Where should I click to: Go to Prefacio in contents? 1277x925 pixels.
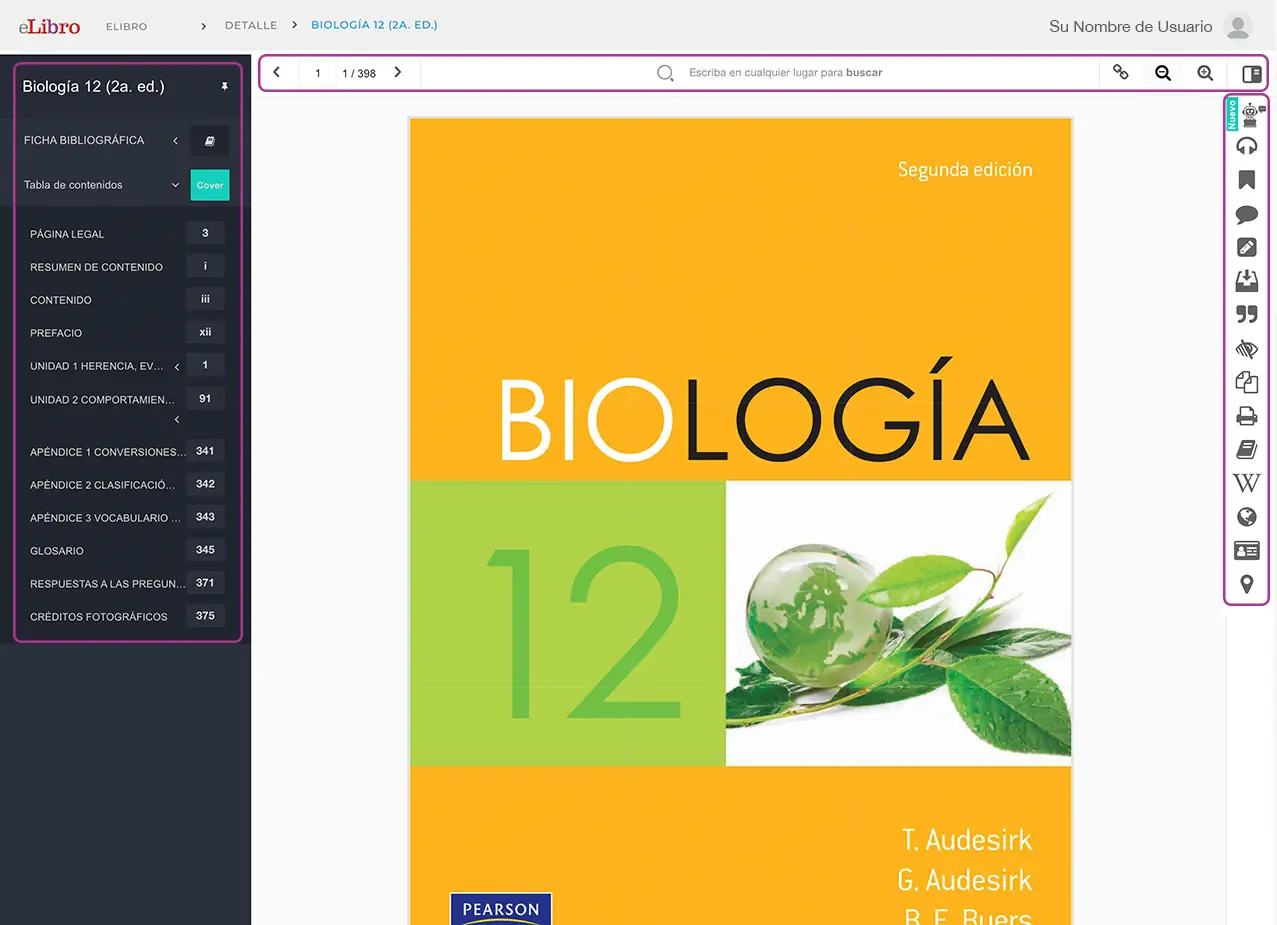click(56, 333)
